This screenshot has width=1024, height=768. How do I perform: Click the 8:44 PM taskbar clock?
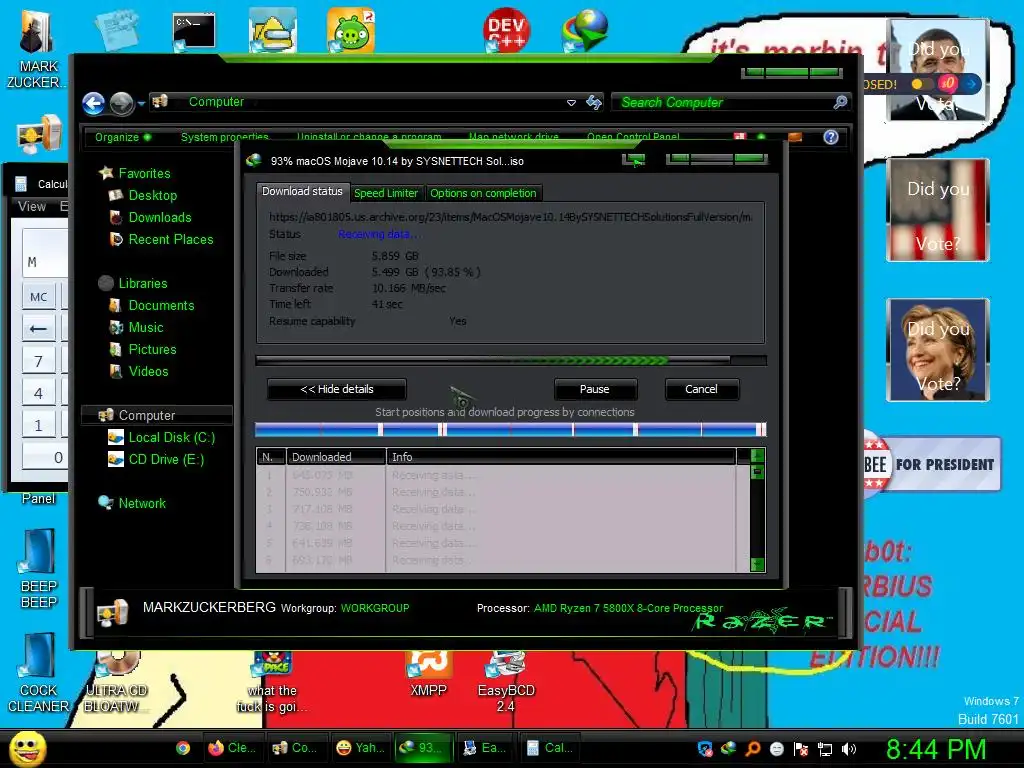[x=935, y=749]
